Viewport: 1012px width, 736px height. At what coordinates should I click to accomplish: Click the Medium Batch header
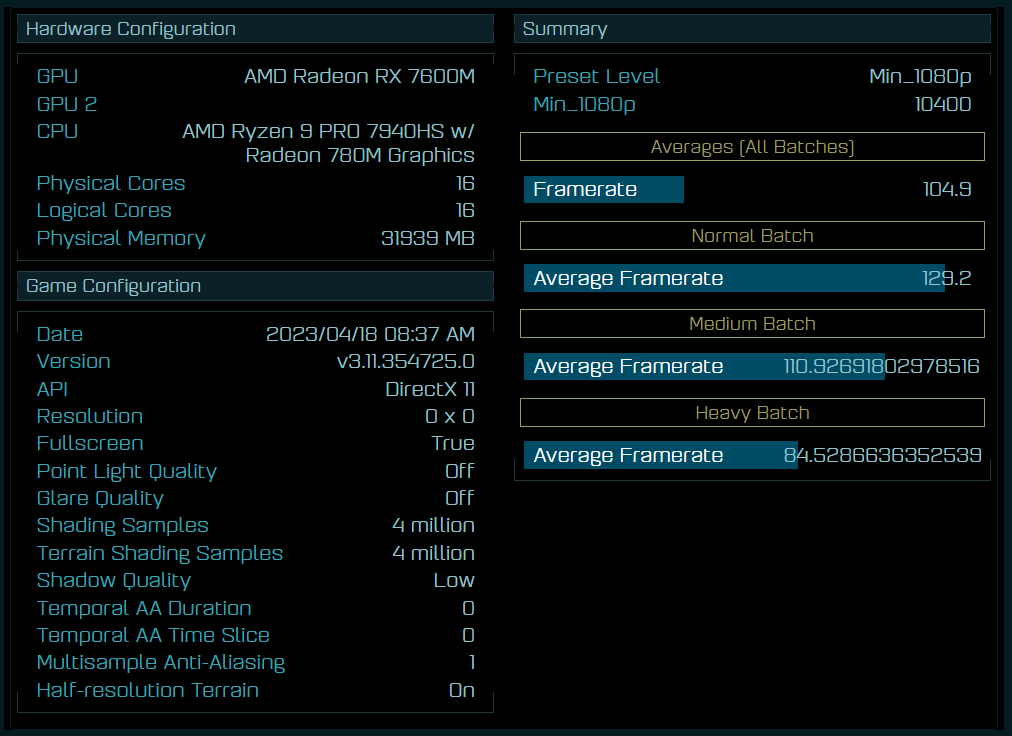click(x=752, y=323)
